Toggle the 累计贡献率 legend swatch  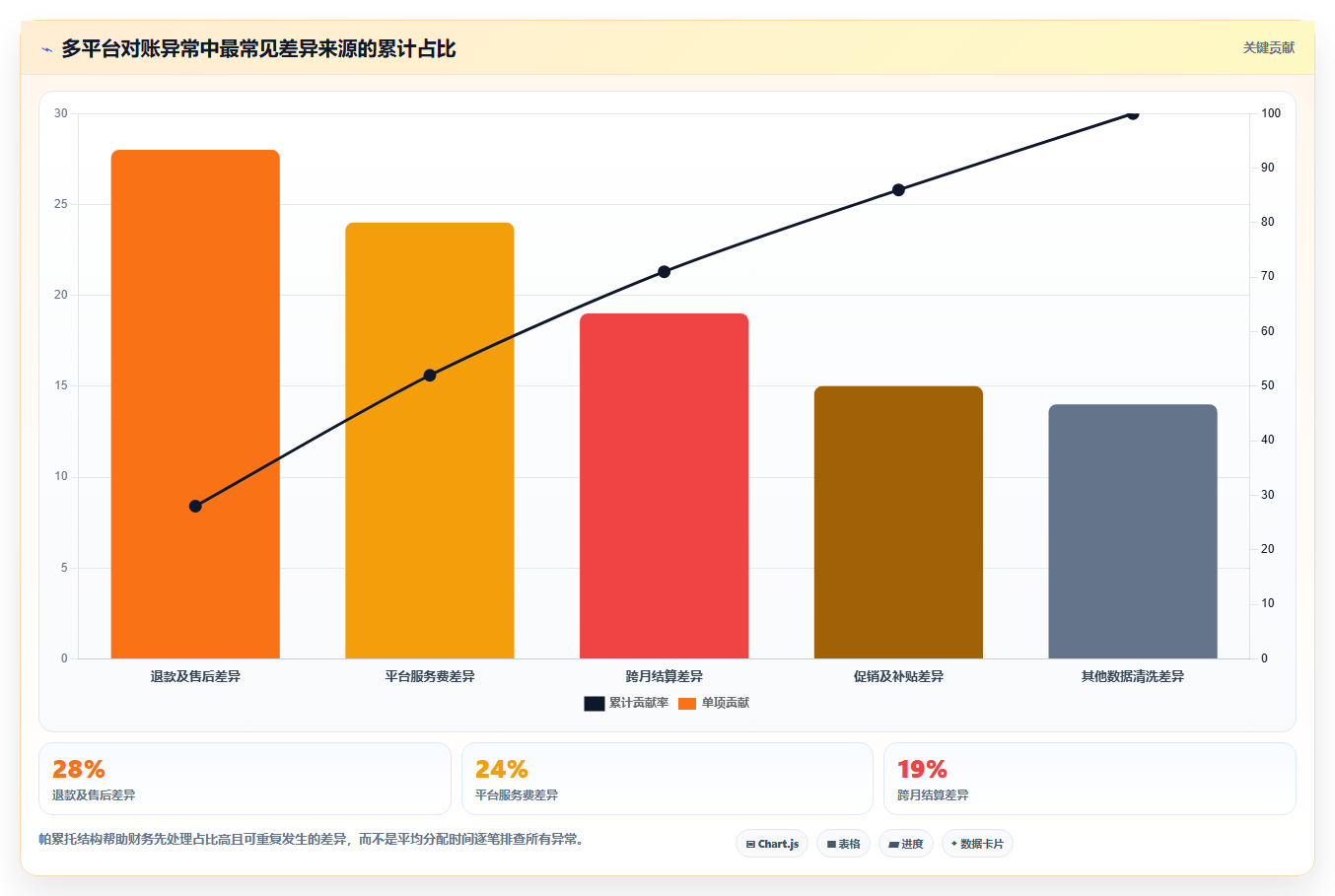(594, 703)
